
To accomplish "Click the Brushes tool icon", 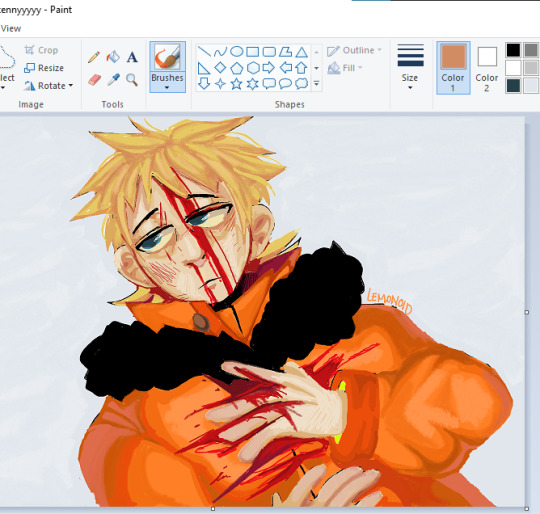I will click(167, 57).
